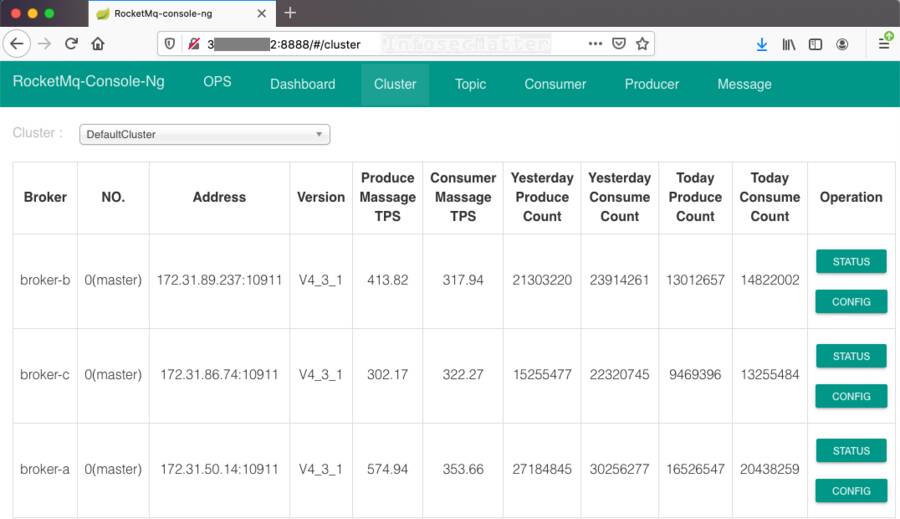This screenshot has height=519, width=900.
Task: Save page to Pocket icon
Action: [x=619, y=44]
